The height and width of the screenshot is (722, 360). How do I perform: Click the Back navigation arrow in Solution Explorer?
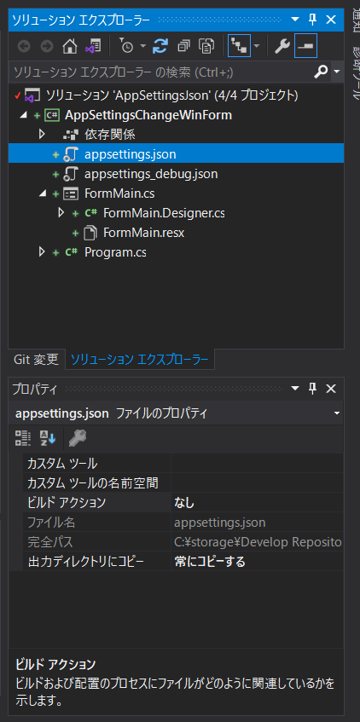(x=24, y=46)
